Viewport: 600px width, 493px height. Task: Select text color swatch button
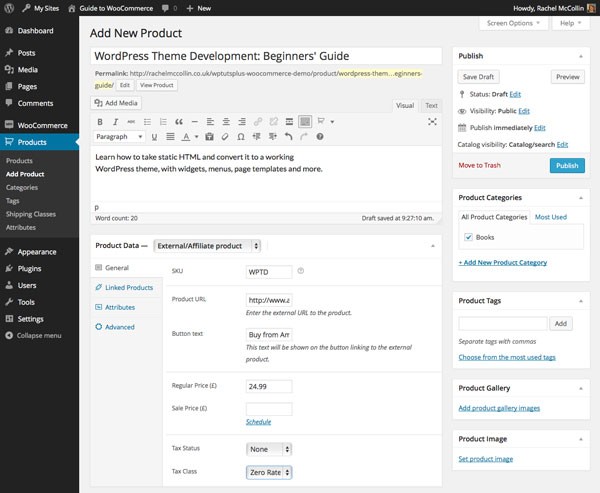tap(186, 137)
